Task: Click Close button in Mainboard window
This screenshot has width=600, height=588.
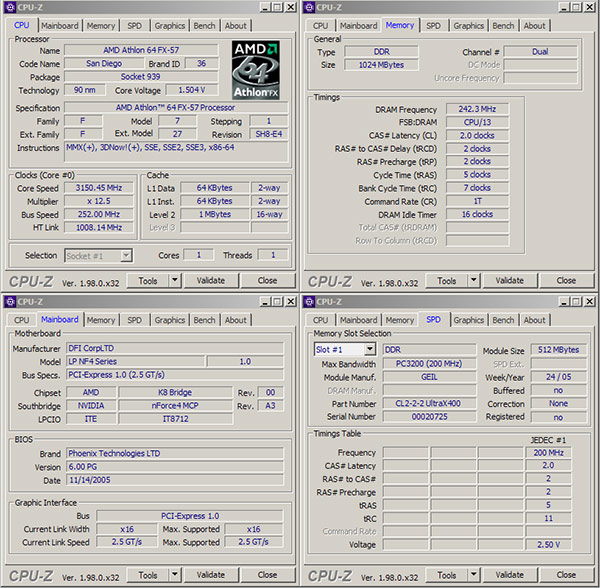Action: pos(267,575)
